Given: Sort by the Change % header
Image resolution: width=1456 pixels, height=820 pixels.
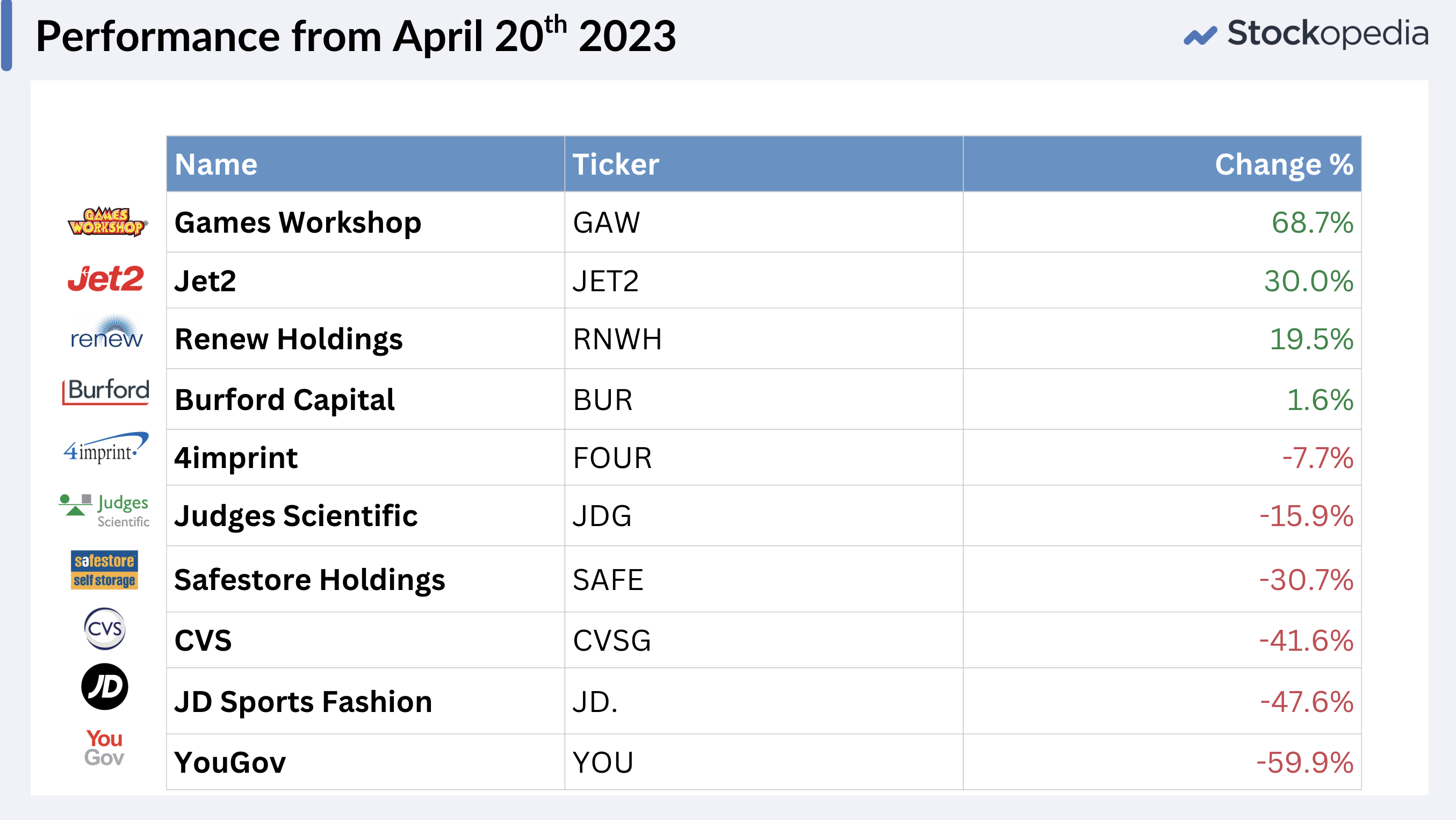Looking at the screenshot, I should (x=1162, y=164).
